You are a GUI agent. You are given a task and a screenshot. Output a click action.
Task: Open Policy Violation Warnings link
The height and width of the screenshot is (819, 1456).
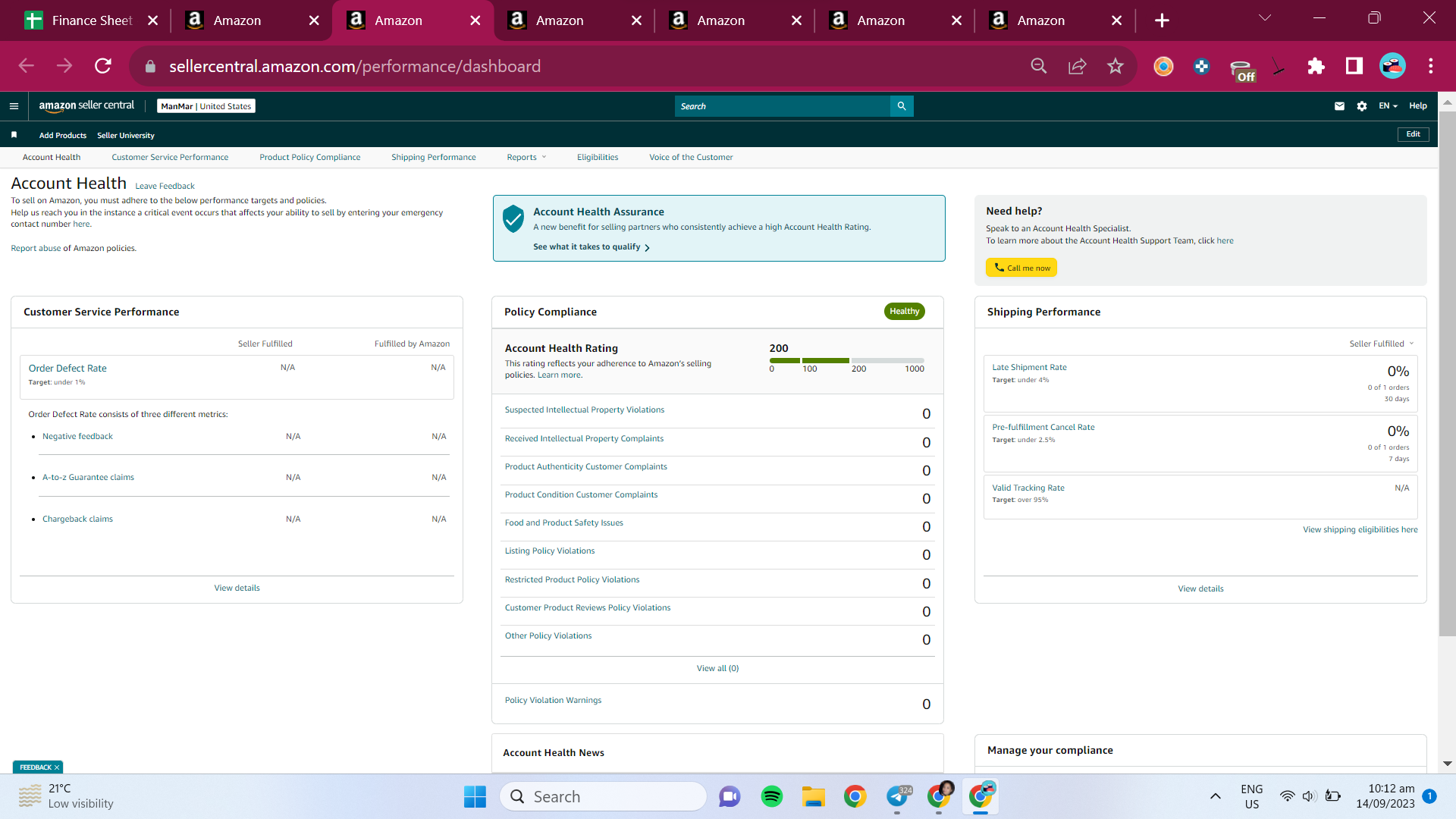(x=553, y=700)
